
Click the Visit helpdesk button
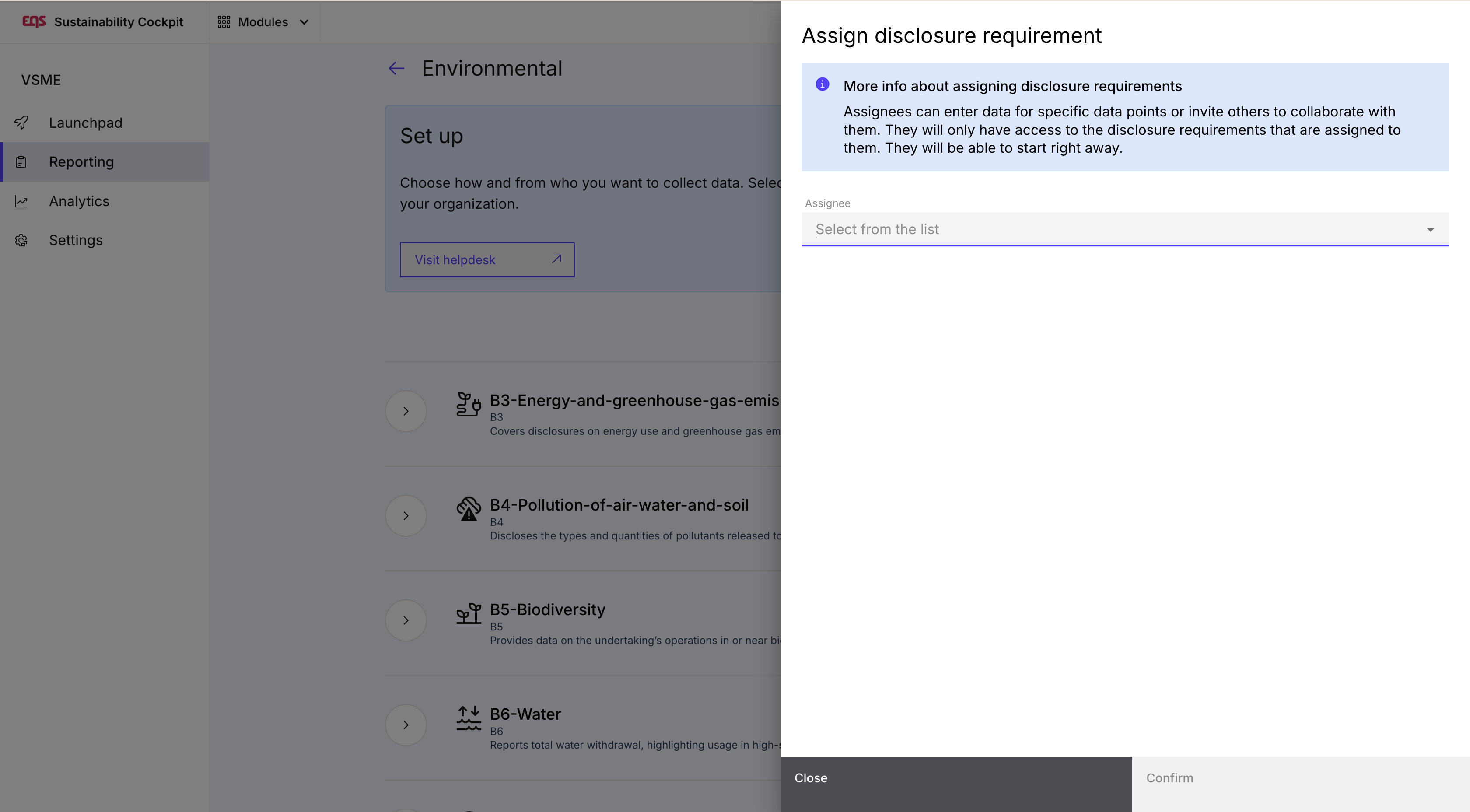tap(487, 260)
